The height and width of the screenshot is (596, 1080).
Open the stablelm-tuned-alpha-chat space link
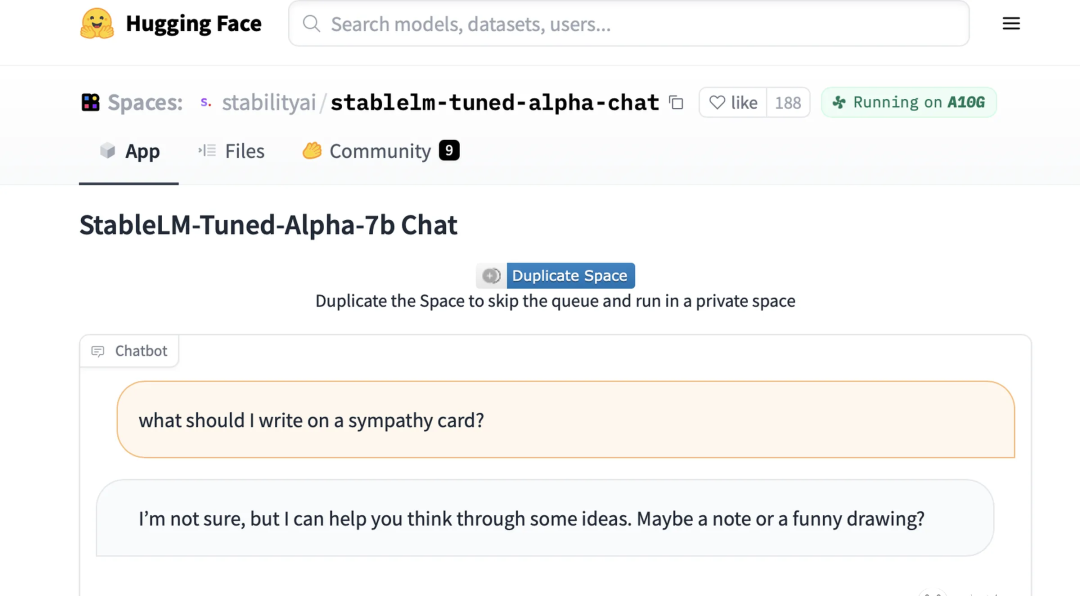(495, 103)
